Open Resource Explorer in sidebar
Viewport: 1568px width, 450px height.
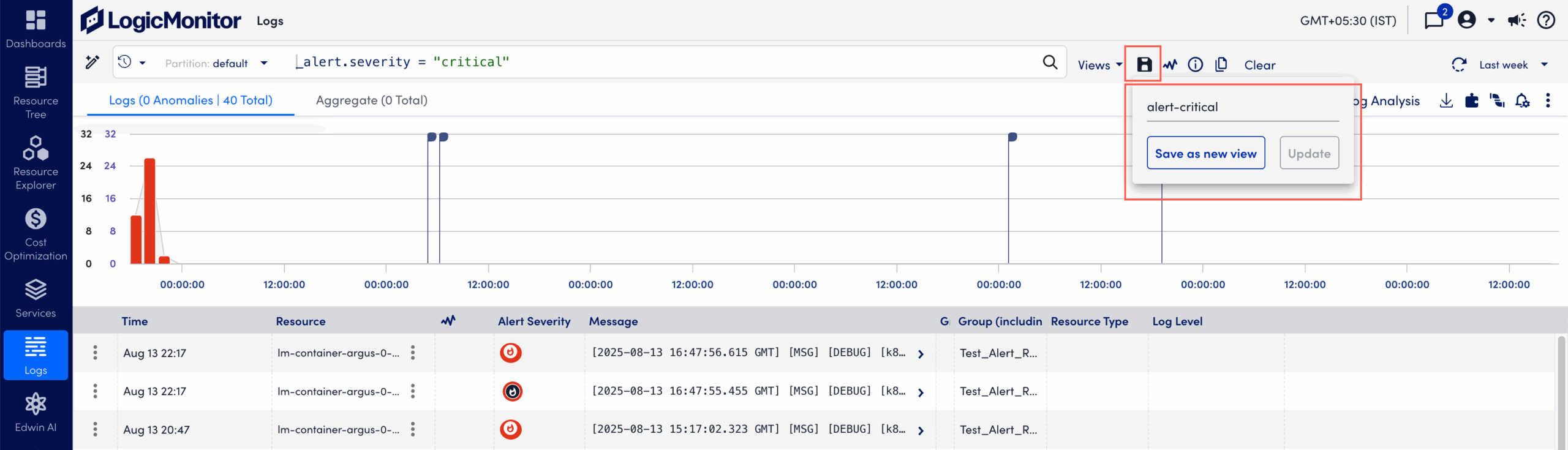[36, 163]
